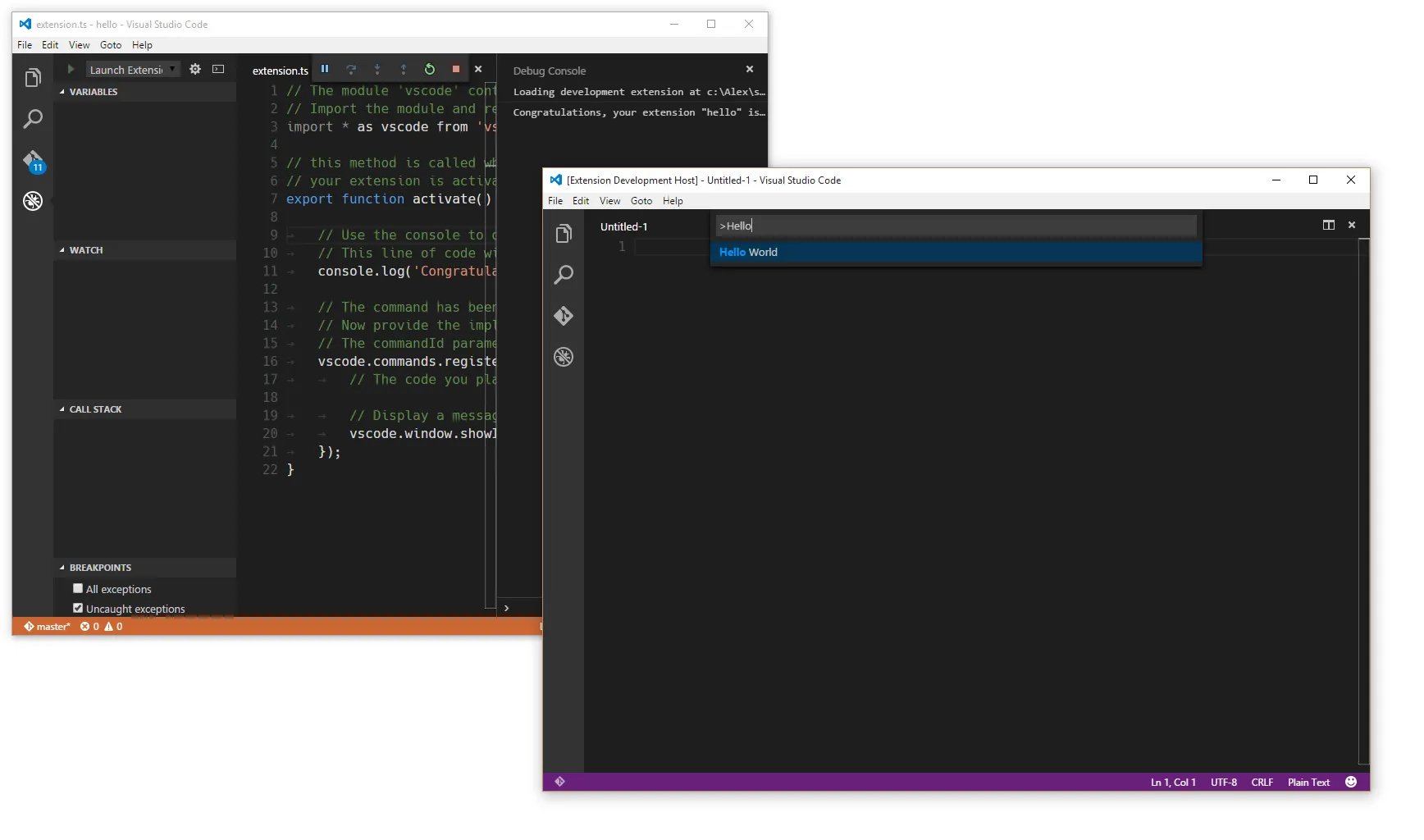This screenshot has height=840, width=1424.
Task: Click the green restart debug icon
Action: click(430, 70)
